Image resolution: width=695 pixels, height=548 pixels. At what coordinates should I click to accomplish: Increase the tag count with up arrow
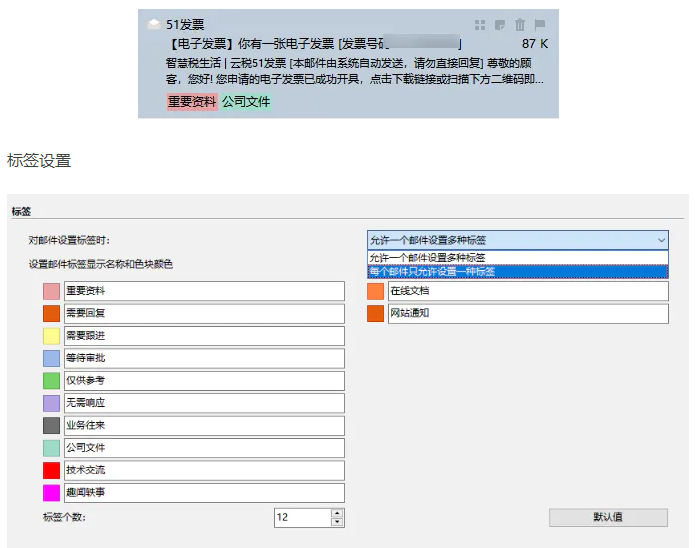(x=337, y=512)
